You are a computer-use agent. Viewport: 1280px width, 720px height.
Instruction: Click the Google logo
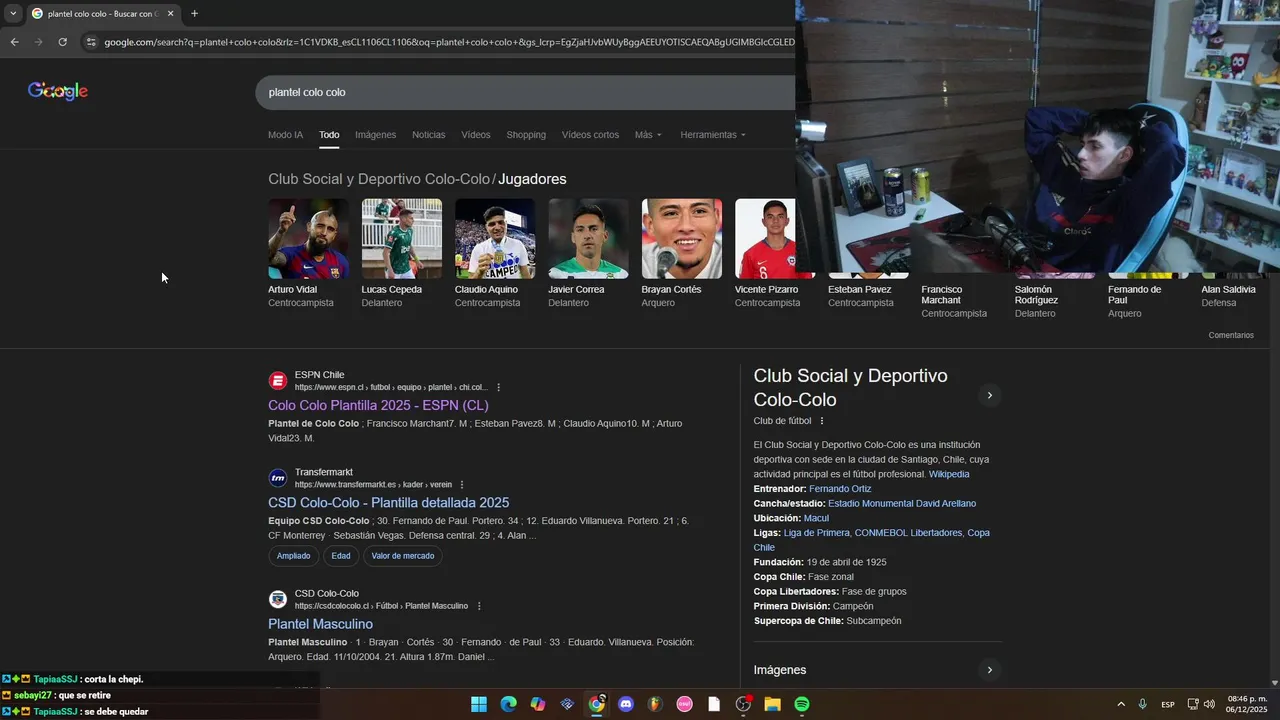pyautogui.click(x=58, y=91)
